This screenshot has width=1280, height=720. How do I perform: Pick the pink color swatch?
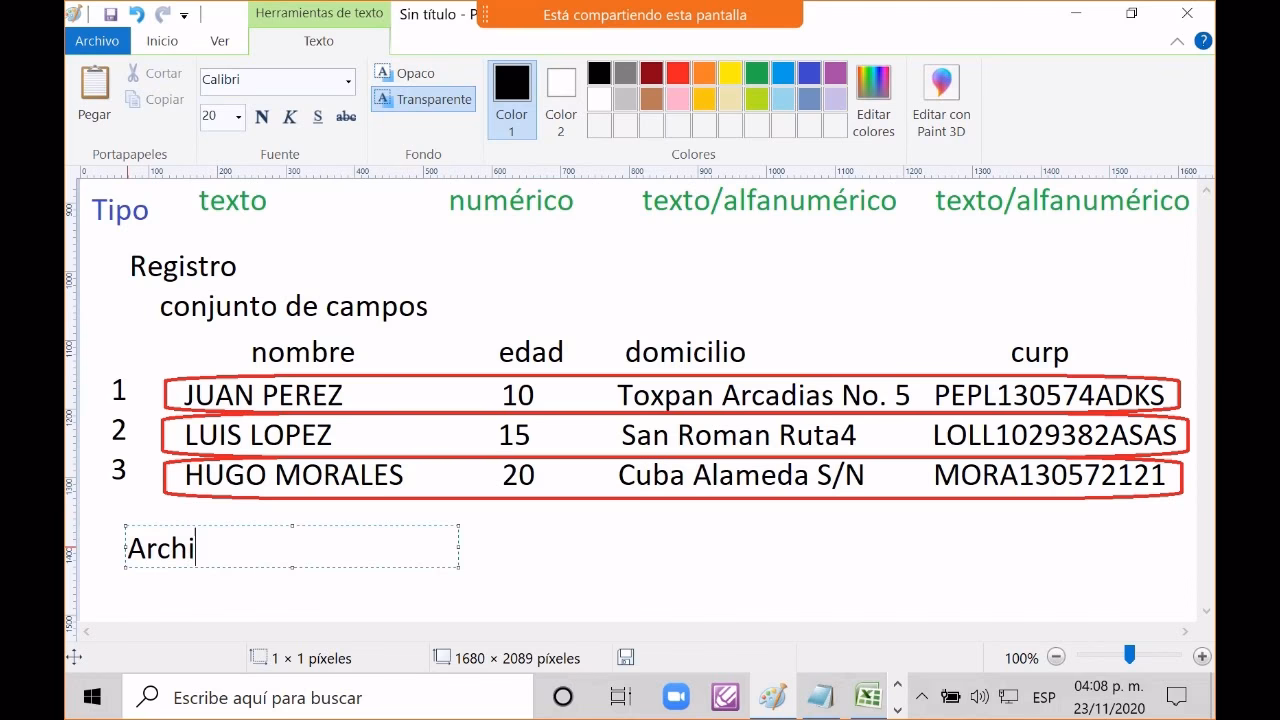click(678, 99)
